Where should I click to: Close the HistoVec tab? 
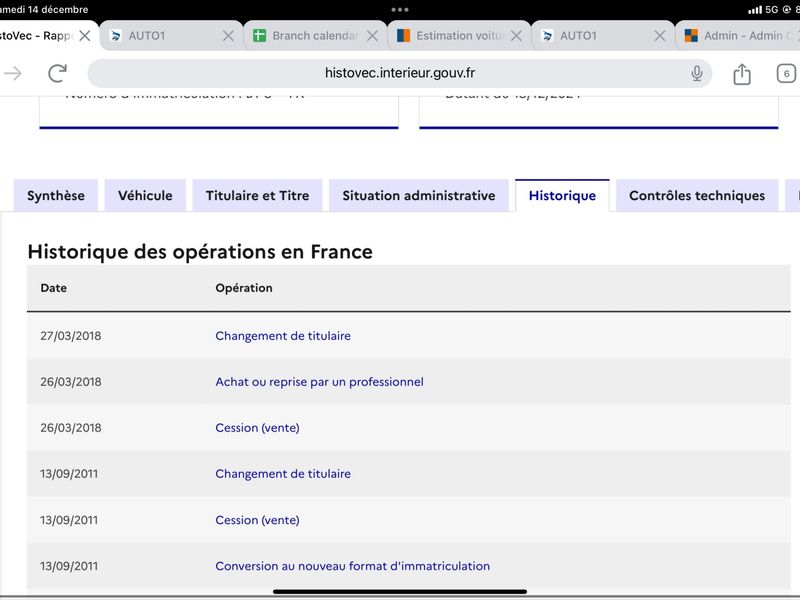tap(85, 36)
